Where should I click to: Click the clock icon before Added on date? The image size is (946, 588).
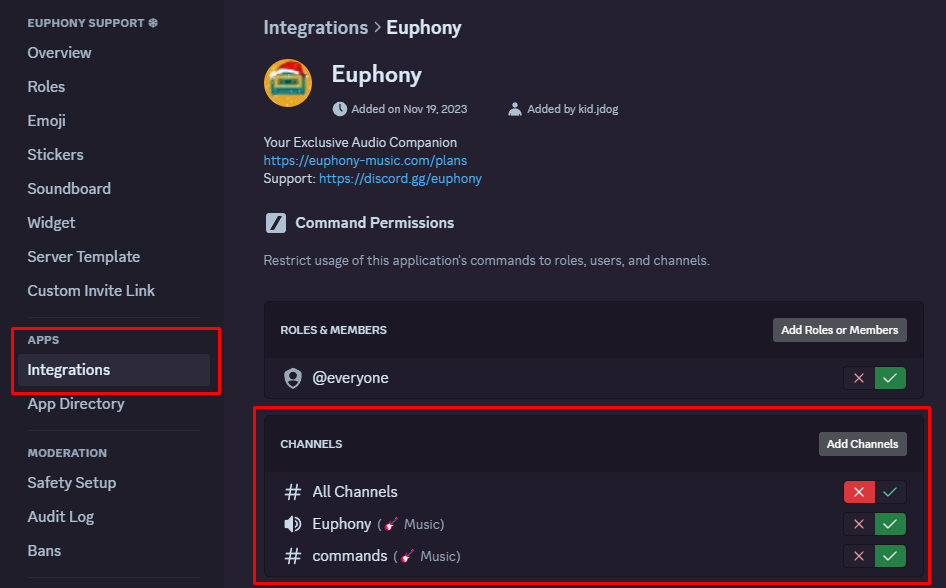coord(338,108)
